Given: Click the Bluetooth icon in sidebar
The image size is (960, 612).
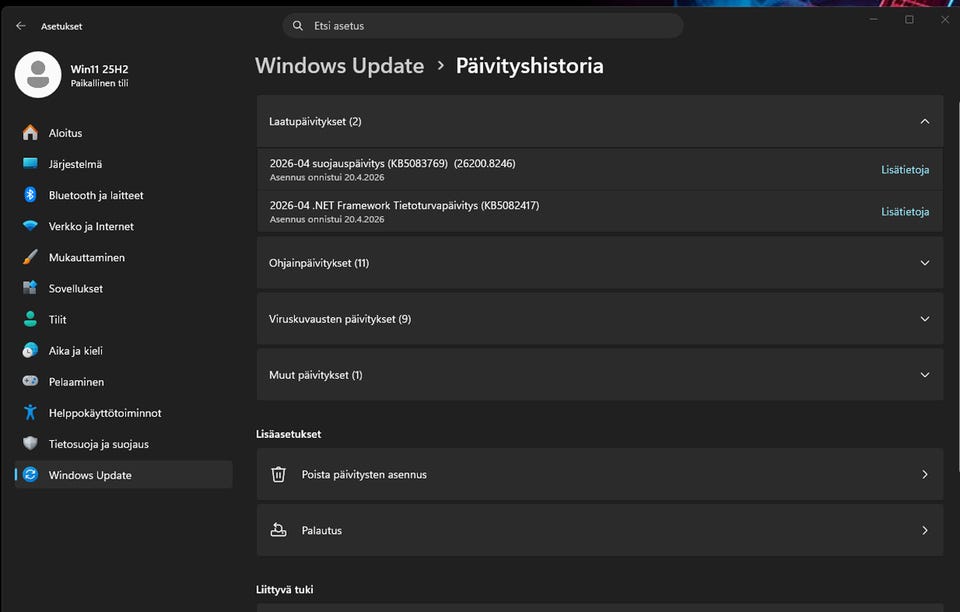Looking at the screenshot, I should click(30, 195).
